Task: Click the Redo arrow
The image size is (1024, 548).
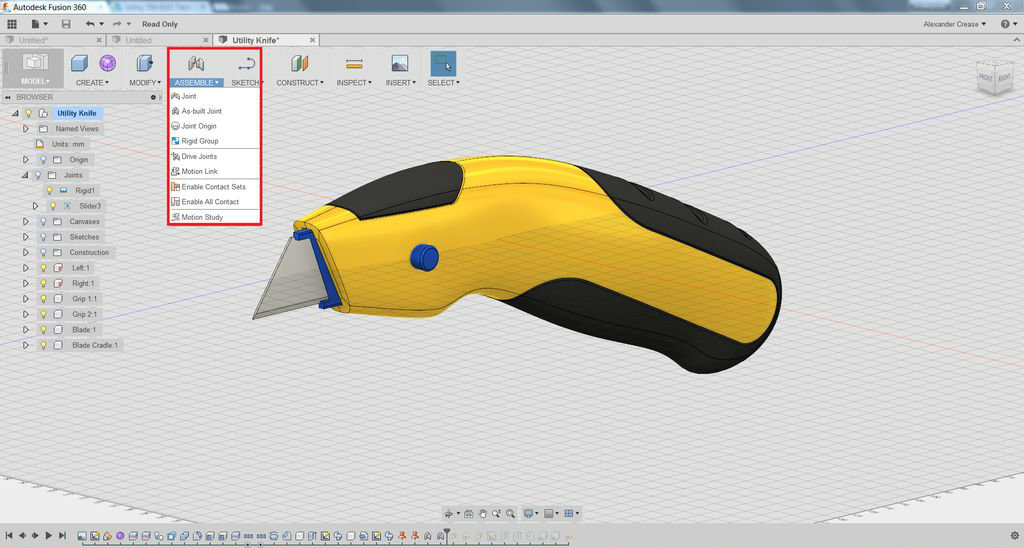Action: (117, 24)
